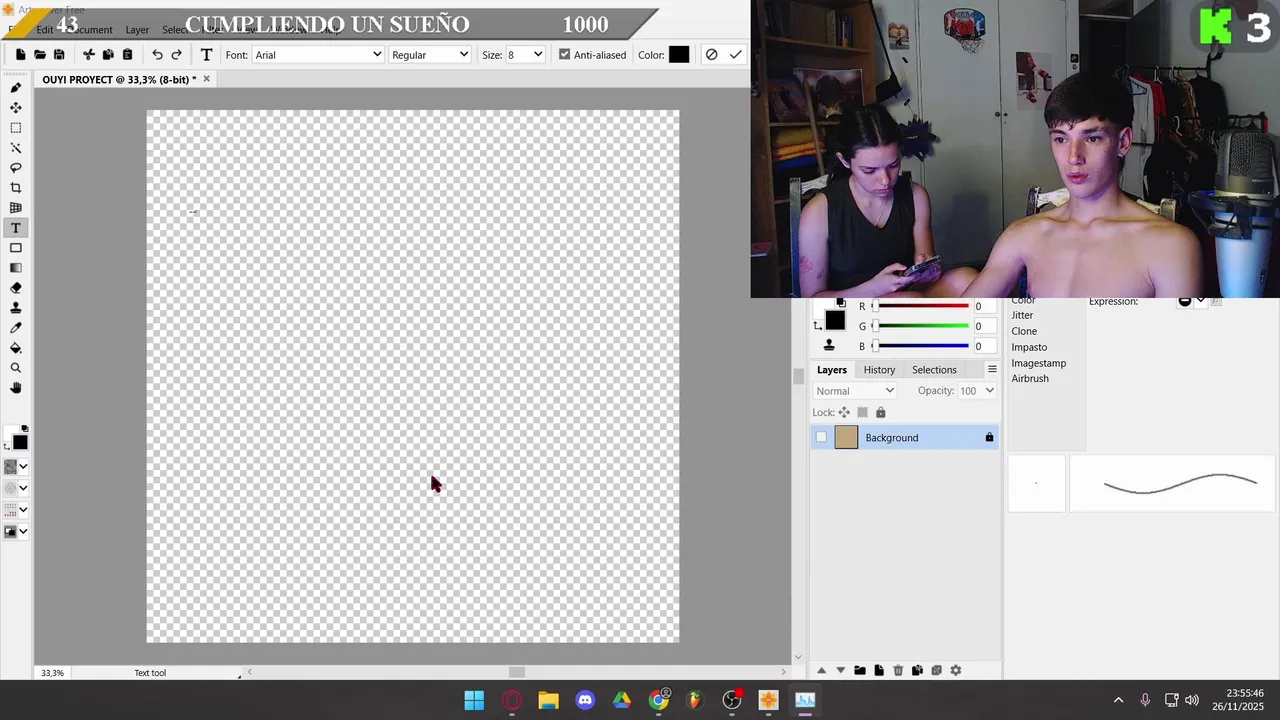Toggle visibility of the Background layer

(x=821, y=437)
